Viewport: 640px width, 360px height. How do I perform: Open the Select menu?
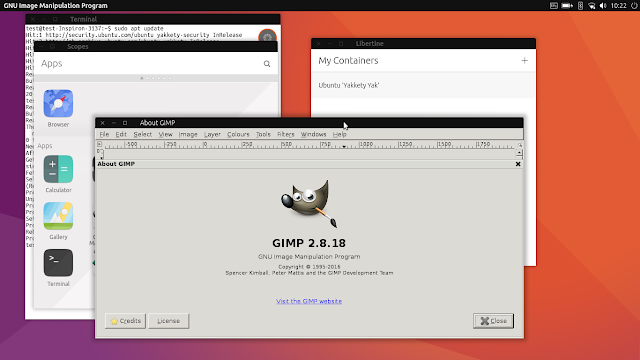coord(142,134)
